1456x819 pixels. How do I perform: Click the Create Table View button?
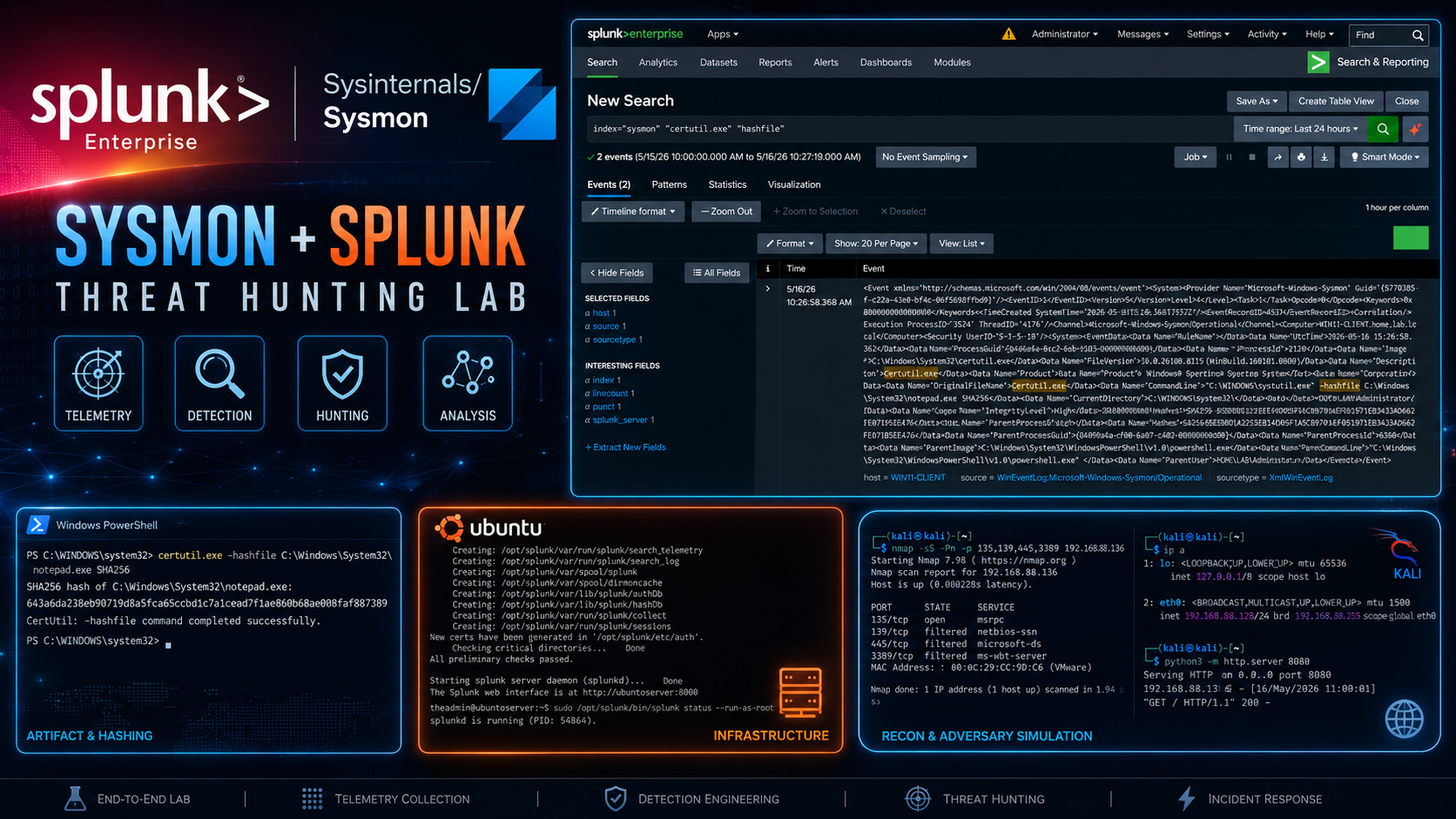pos(1336,101)
